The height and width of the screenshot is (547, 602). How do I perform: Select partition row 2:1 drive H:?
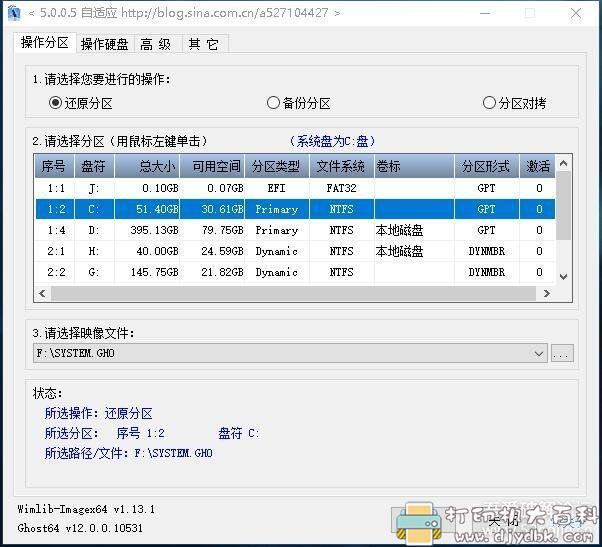coord(295,251)
